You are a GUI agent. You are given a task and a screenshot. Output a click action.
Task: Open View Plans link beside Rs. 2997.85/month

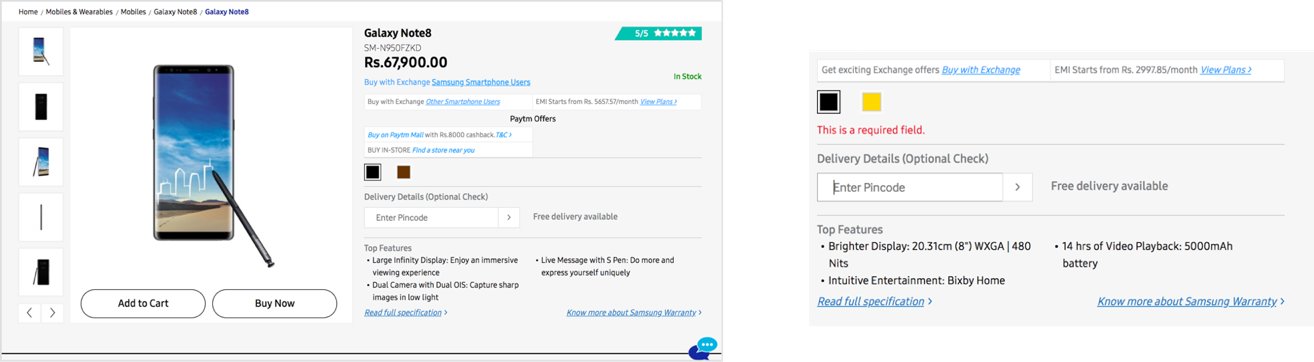point(1224,70)
